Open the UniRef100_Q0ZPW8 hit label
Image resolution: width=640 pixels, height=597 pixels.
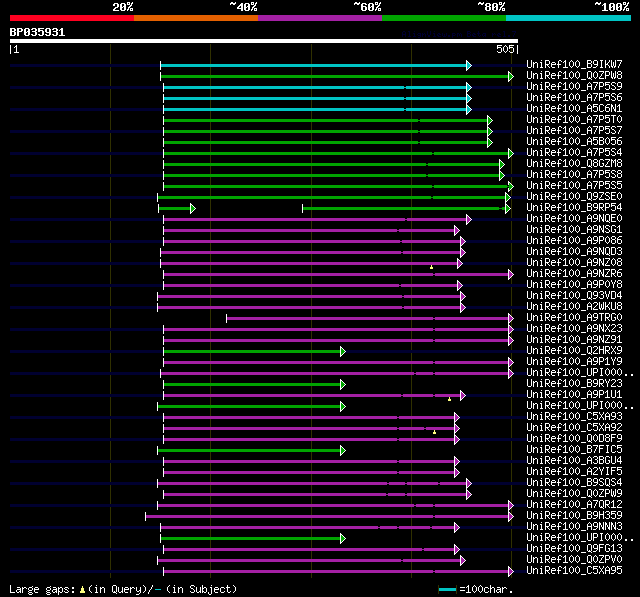tap(574, 75)
